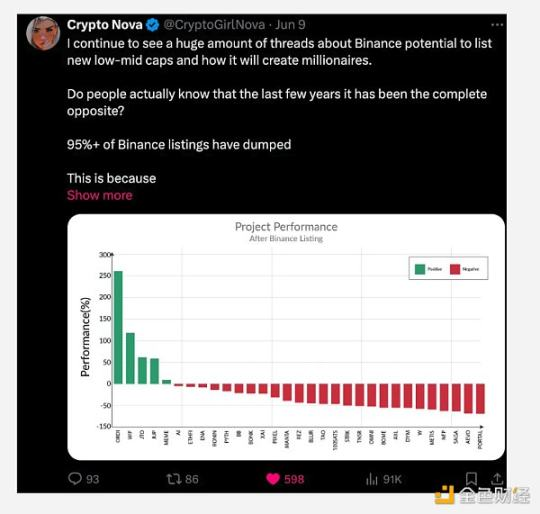This screenshot has width=540, height=514.
Task: Click the green Positive legend swatch
Action: point(420,269)
